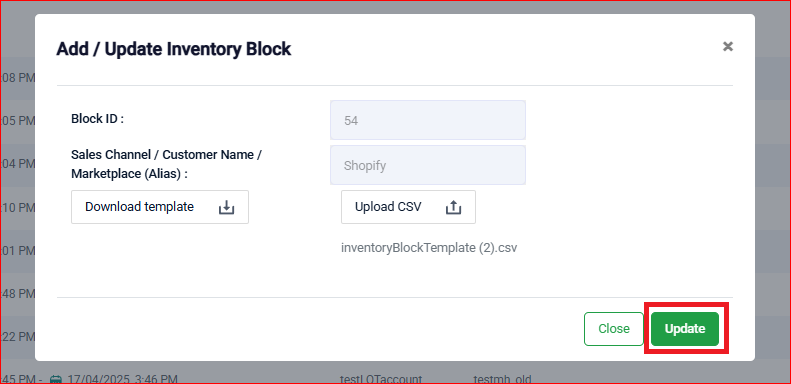Image resolution: width=791 pixels, height=384 pixels.
Task: Click the Sales Channel / Customer Name label
Action: point(166,164)
